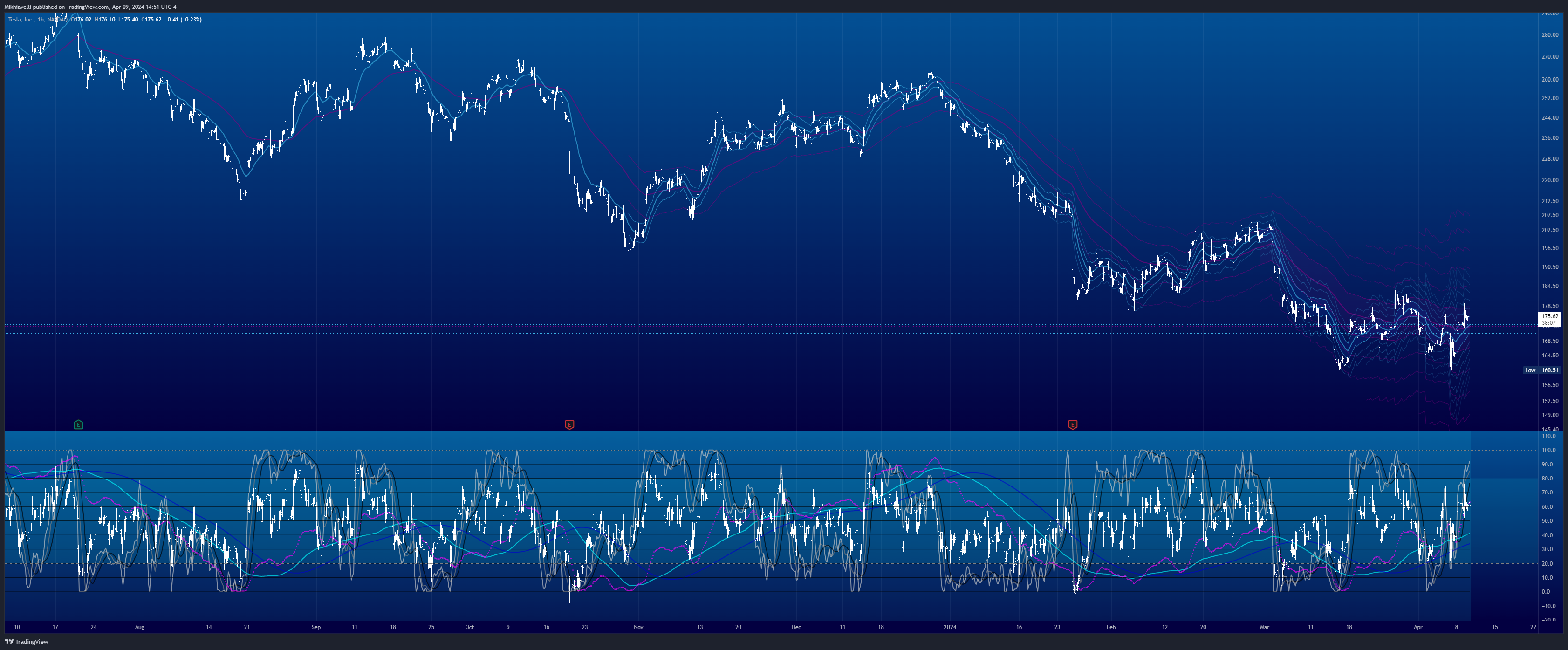This screenshot has height=650, width=1568.
Task: Open the Mikhiavelli published on TradingView.com header
Action: [91, 7]
